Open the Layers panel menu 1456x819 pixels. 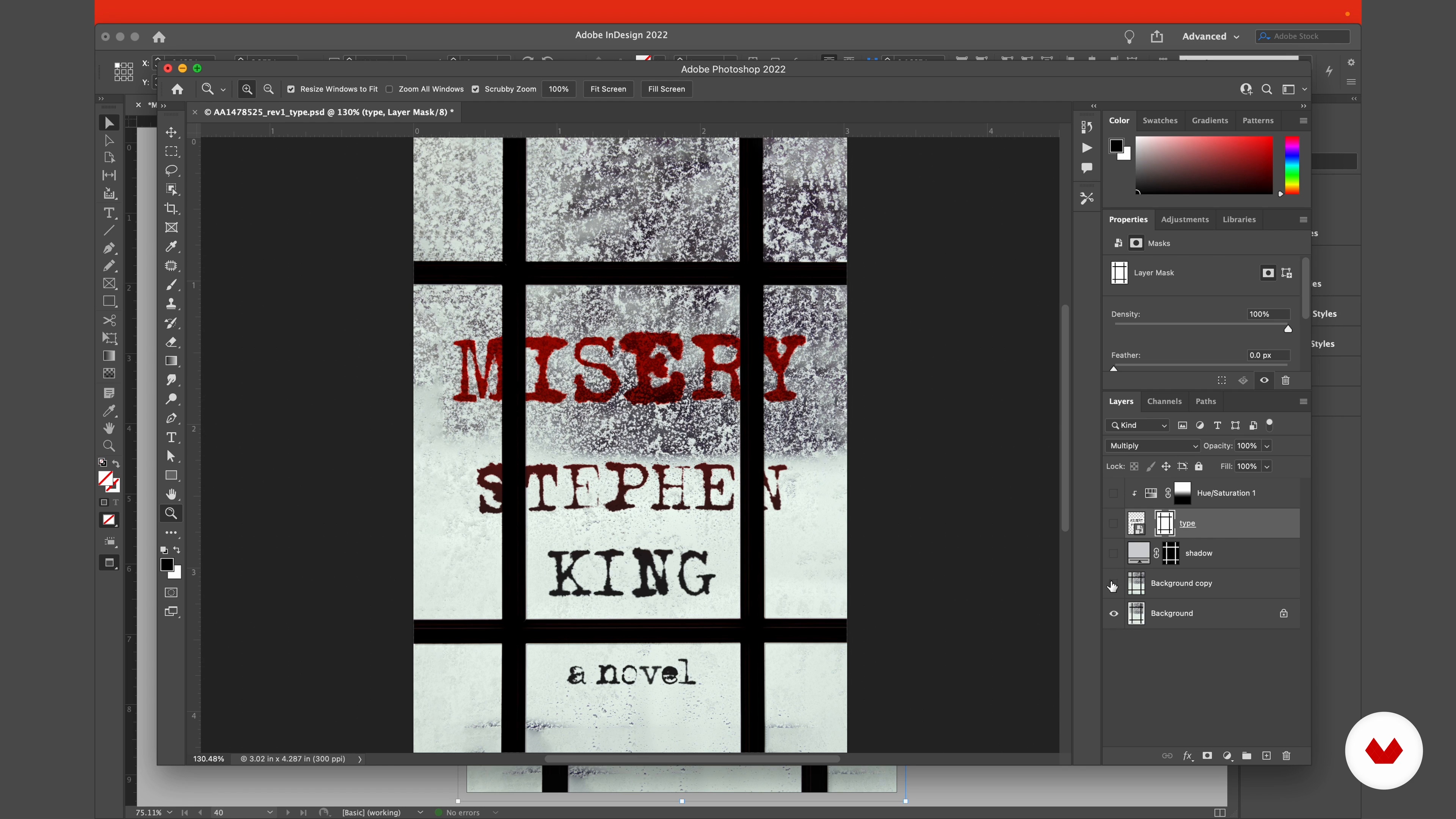[1304, 401]
